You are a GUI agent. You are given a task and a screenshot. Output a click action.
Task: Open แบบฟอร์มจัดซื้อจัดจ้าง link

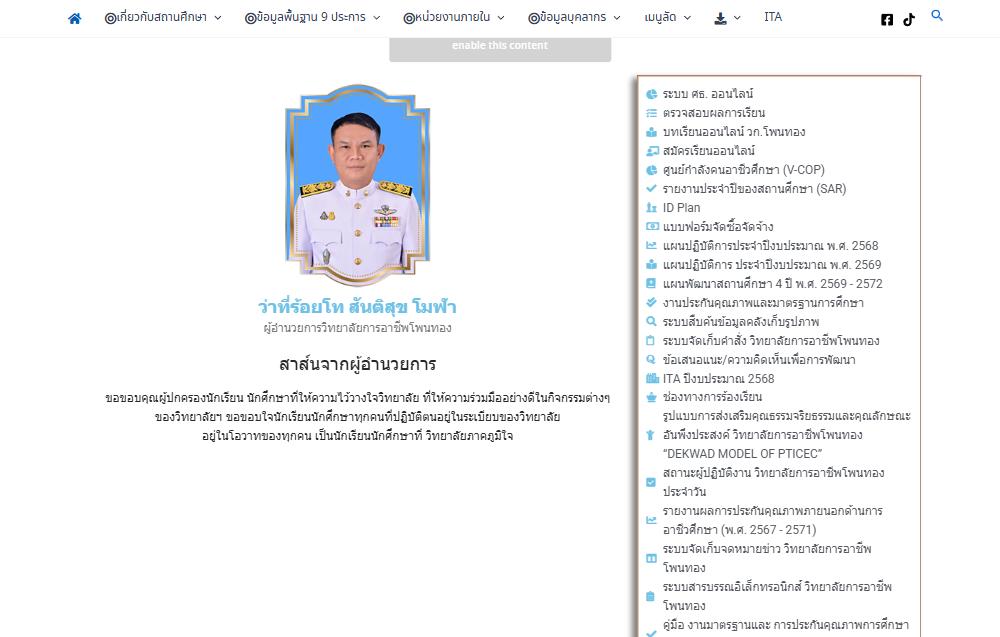[718, 226]
